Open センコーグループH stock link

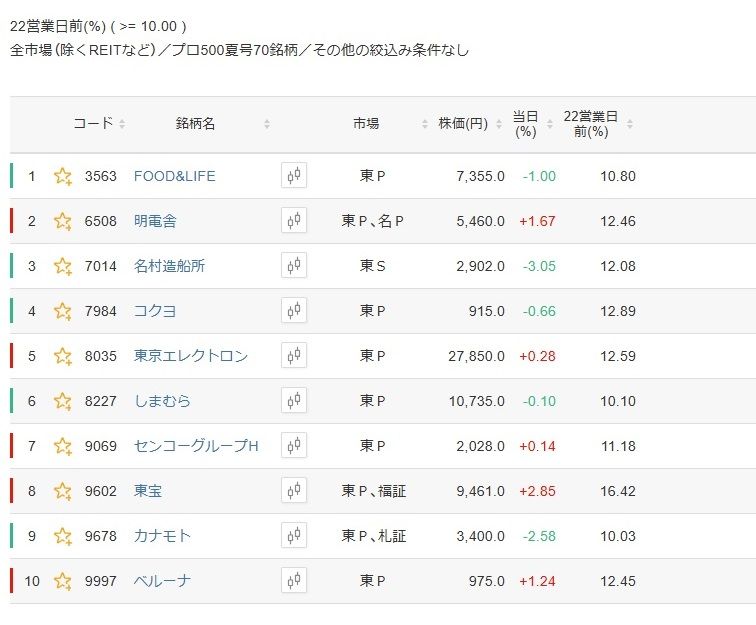coord(196,446)
